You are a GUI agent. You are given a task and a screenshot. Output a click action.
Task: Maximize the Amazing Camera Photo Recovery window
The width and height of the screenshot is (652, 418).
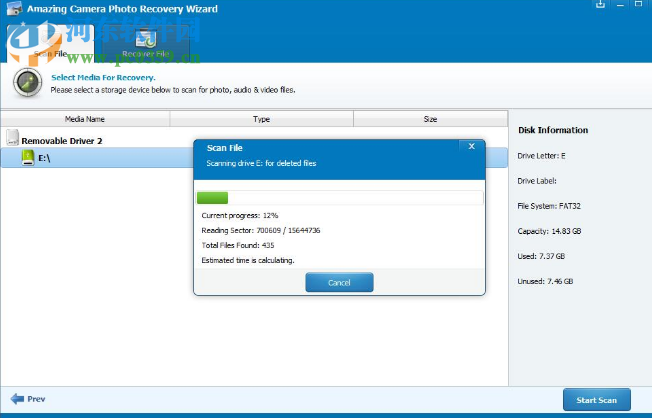point(639,5)
